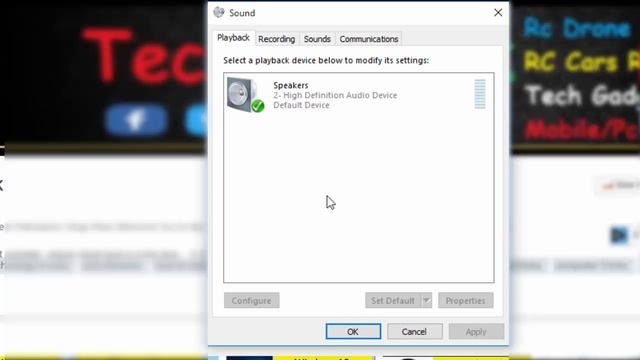Click '2- High Definition Audio Device' text
640x360 pixels.
pyautogui.click(x=335, y=95)
